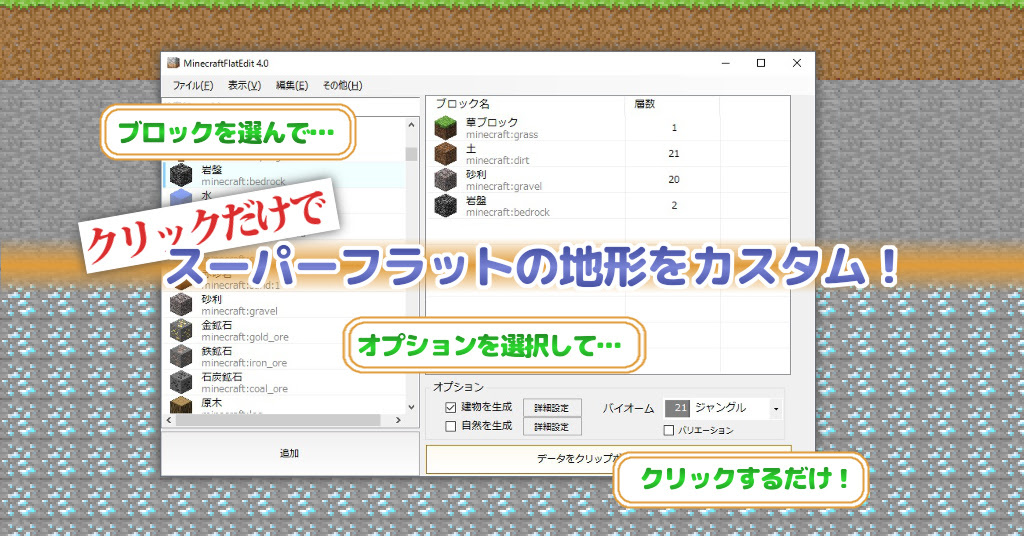Click the horizontal scrollbar thumb under block list

[x=278, y=420]
